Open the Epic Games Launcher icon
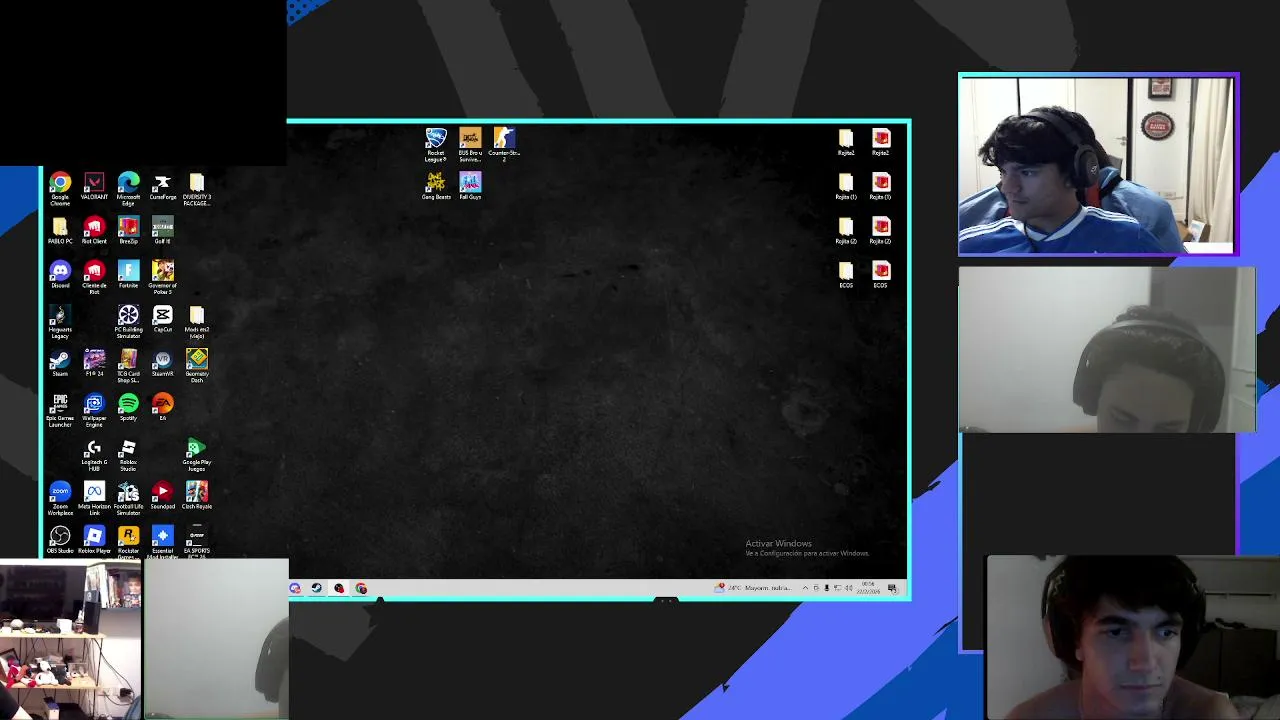Viewport: 1280px width, 720px height. pos(60,410)
